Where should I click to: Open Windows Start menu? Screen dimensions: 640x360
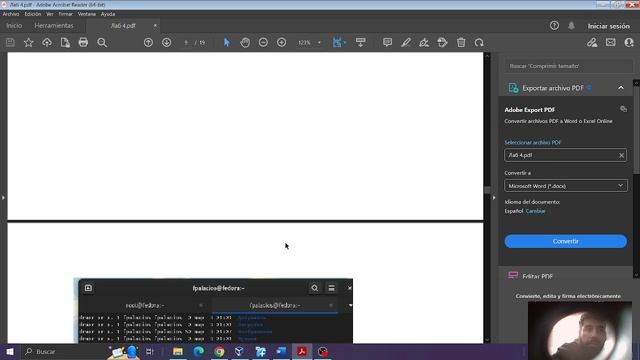pos(10,351)
